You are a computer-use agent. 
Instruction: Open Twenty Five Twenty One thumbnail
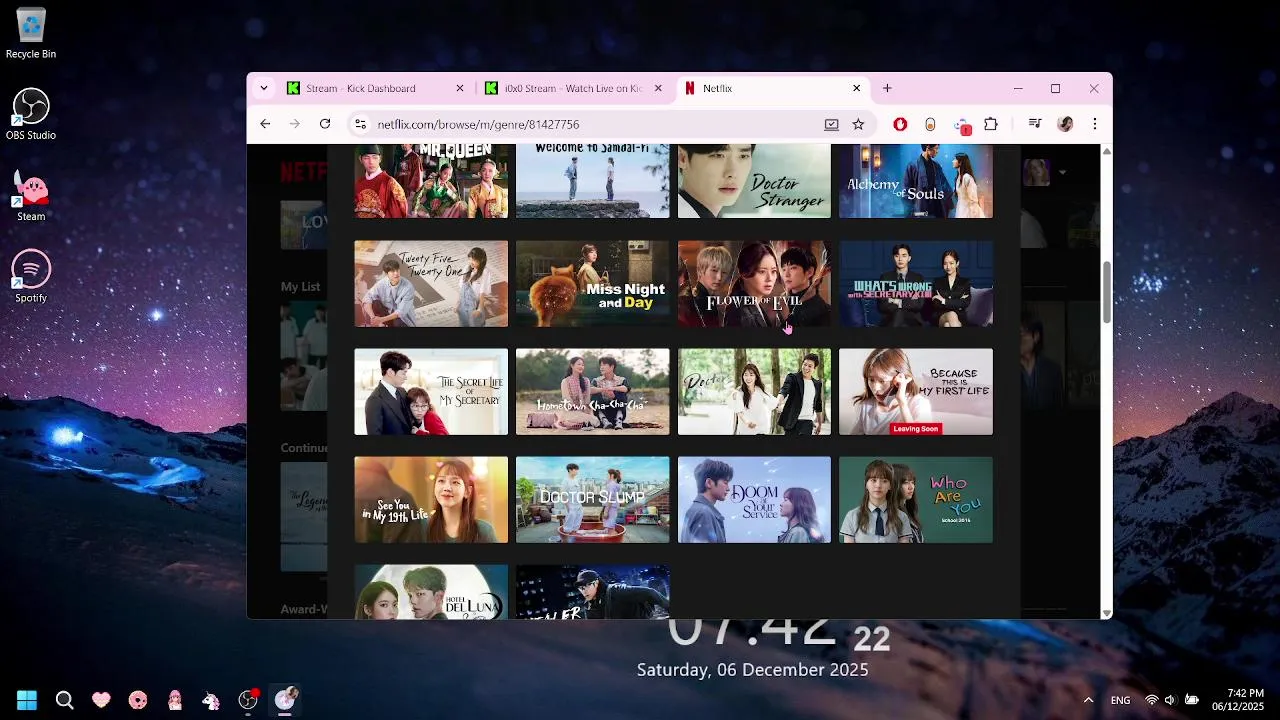click(431, 283)
